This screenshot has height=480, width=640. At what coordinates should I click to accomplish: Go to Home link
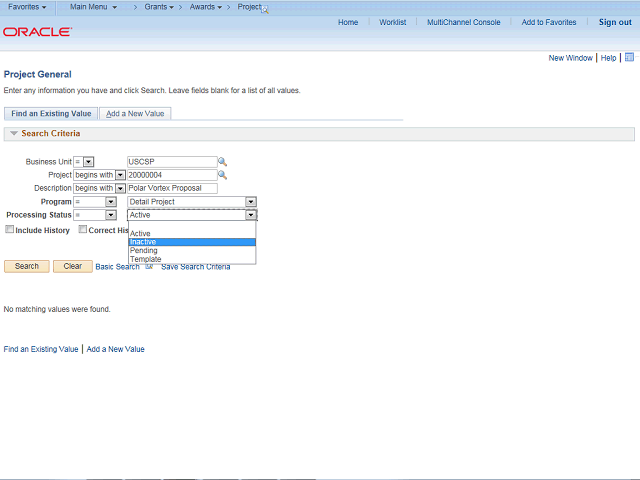click(348, 22)
